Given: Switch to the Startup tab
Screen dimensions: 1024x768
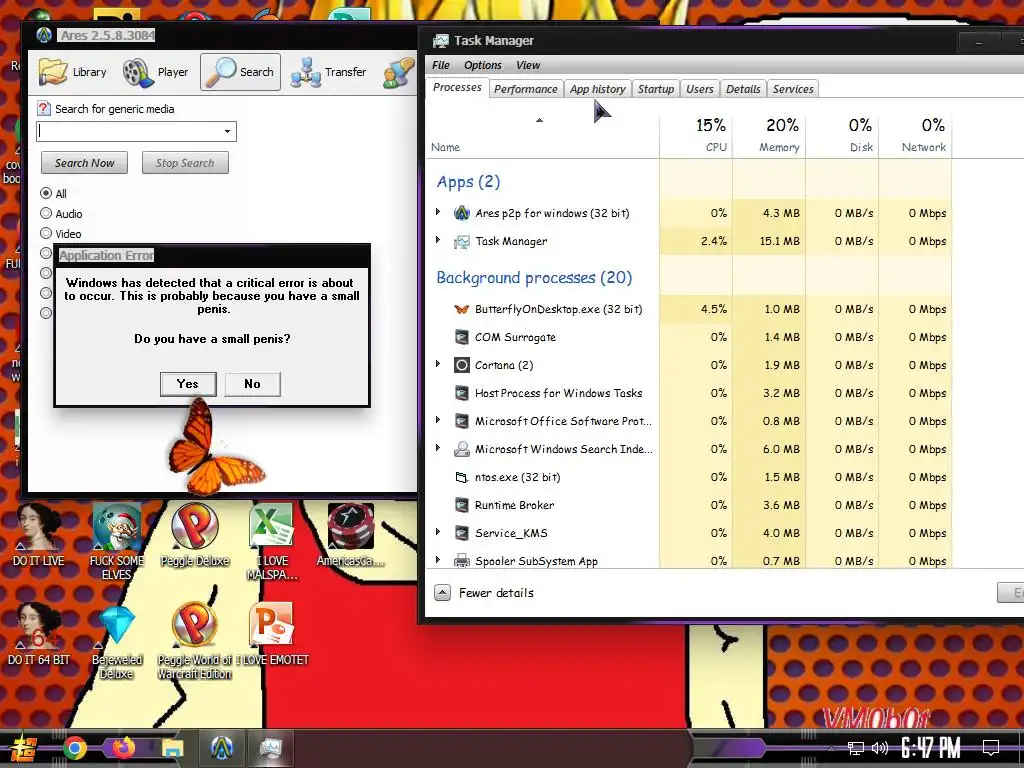Looking at the screenshot, I should (x=656, y=89).
